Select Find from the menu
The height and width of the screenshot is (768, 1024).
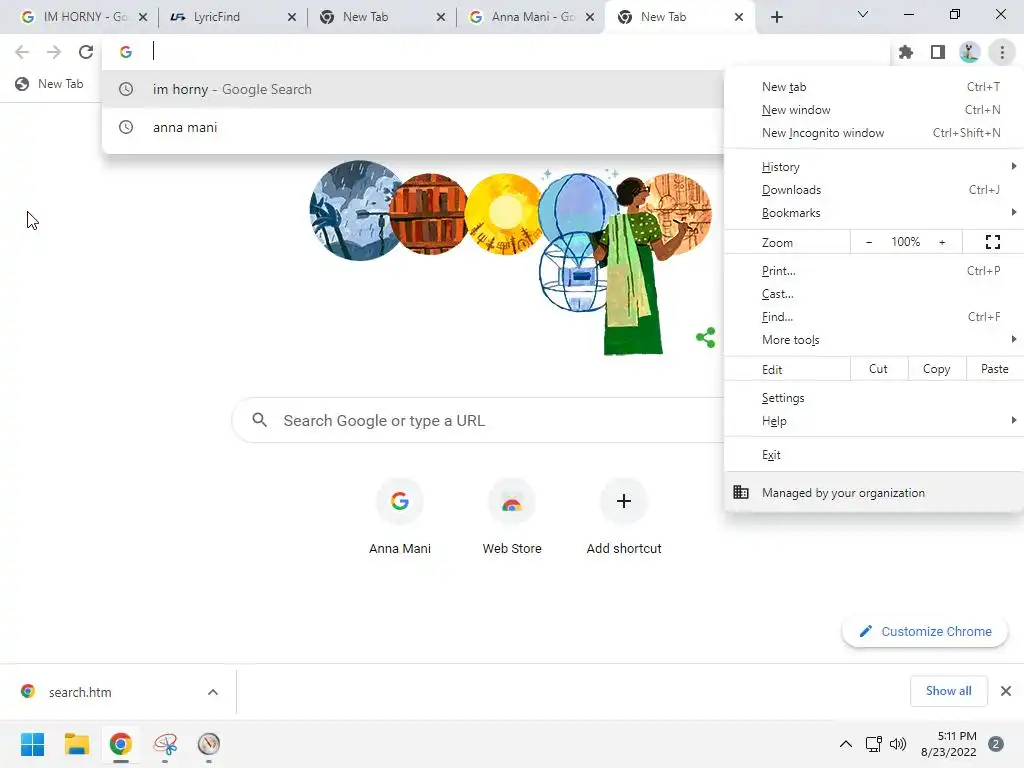[x=874, y=317]
